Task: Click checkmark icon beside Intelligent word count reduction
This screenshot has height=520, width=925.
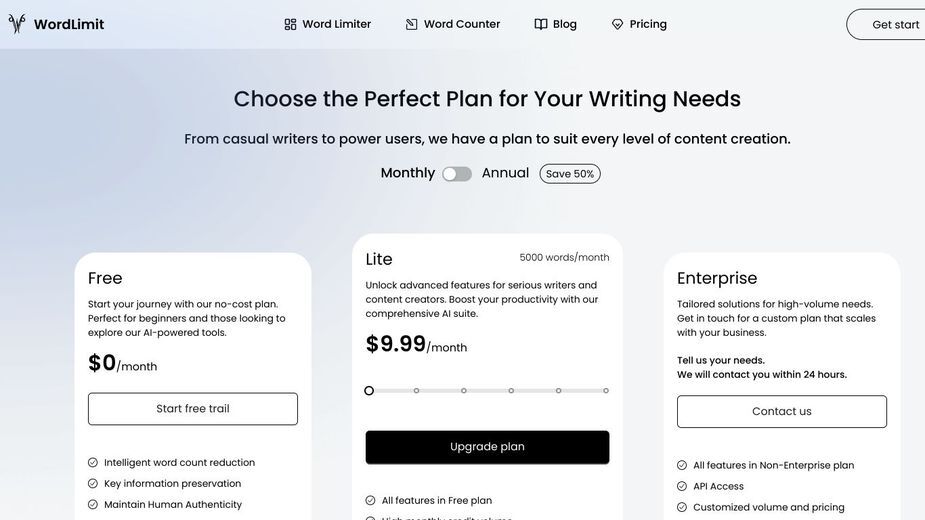Action: tap(93, 463)
